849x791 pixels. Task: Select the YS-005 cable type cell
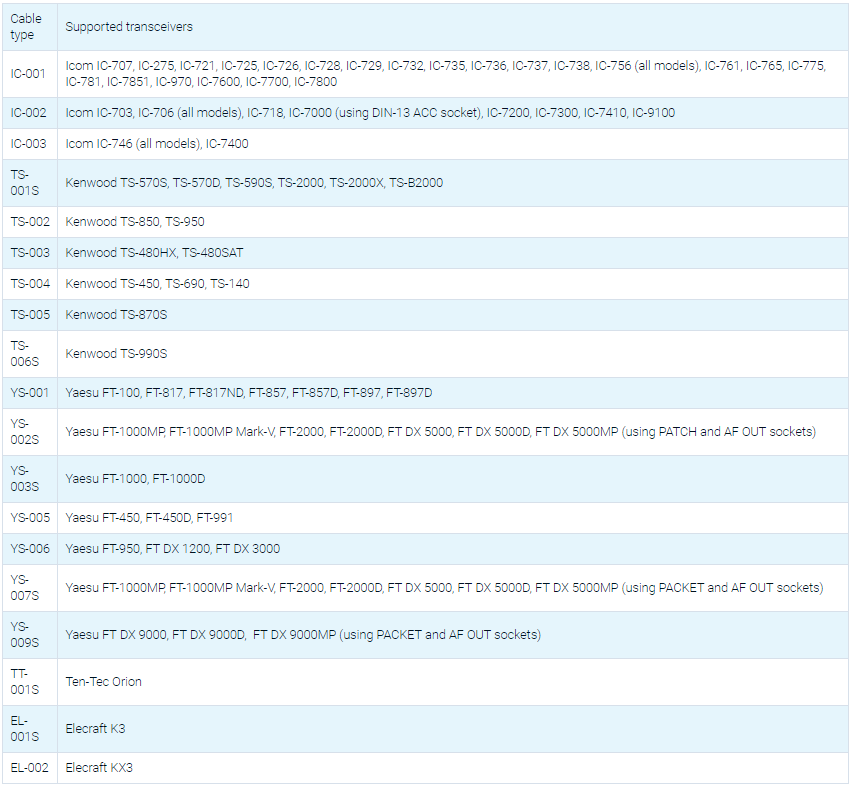click(x=30, y=518)
